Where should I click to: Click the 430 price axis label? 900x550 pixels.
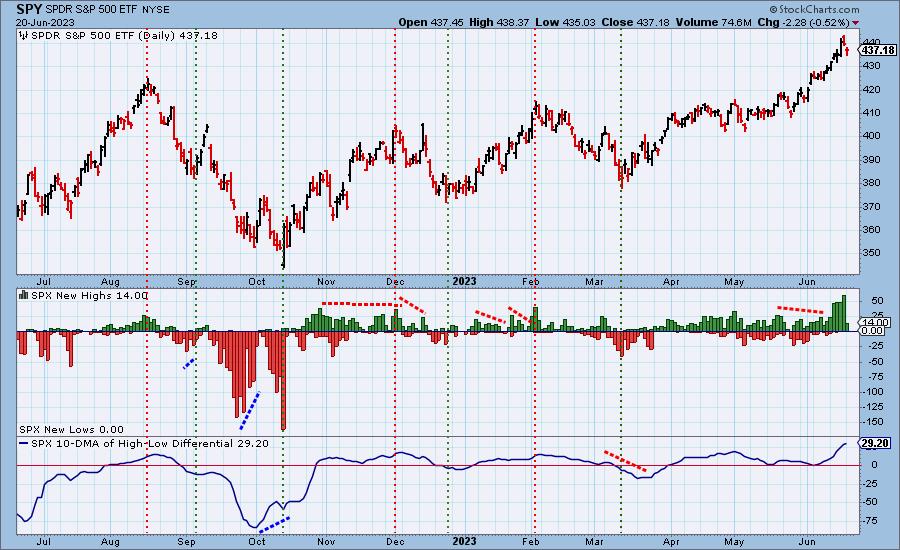(x=871, y=66)
